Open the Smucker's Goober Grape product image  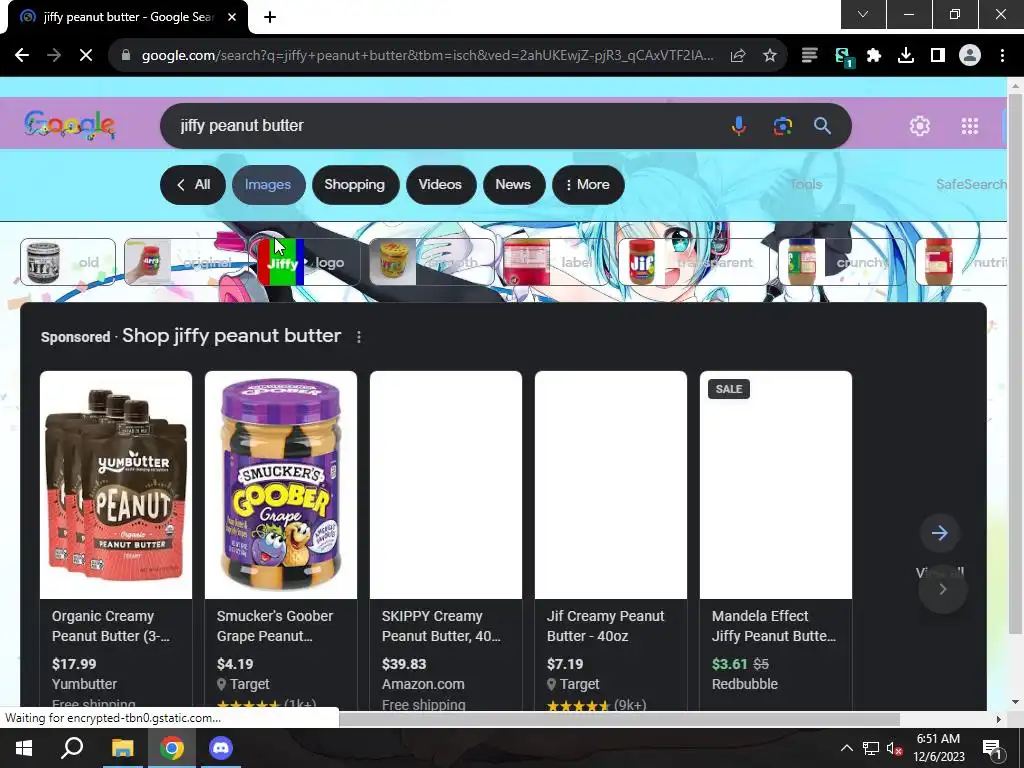[281, 485]
